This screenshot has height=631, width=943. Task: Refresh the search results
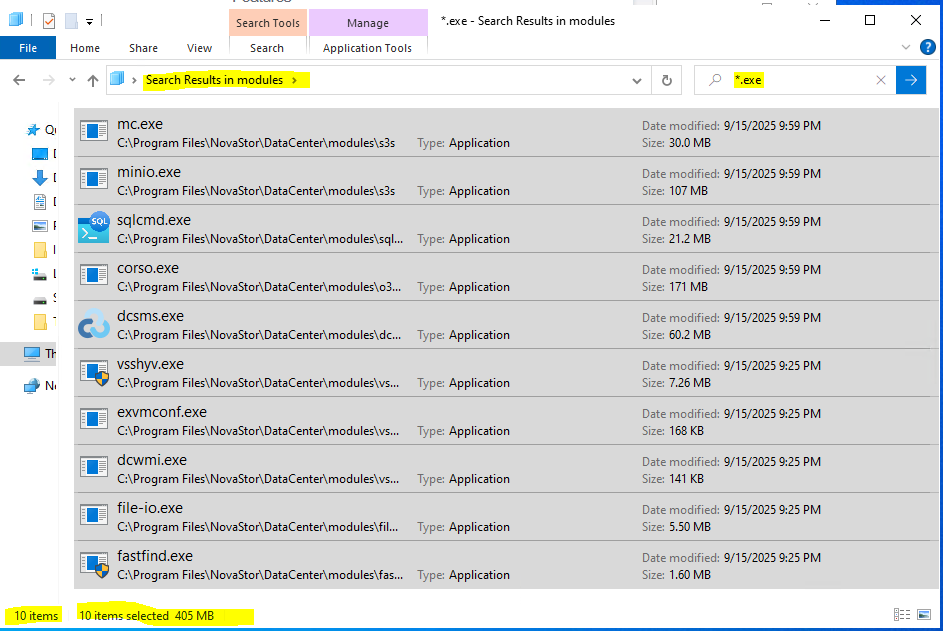click(666, 80)
